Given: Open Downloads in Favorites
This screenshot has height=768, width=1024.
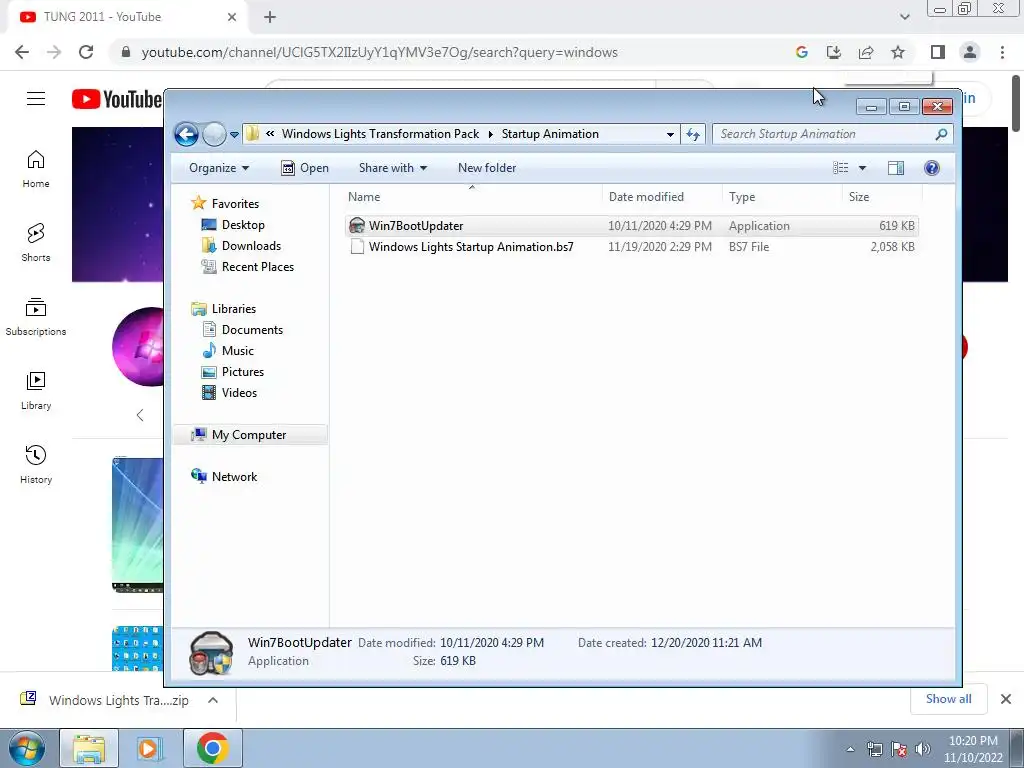Looking at the screenshot, I should [242, 246].
